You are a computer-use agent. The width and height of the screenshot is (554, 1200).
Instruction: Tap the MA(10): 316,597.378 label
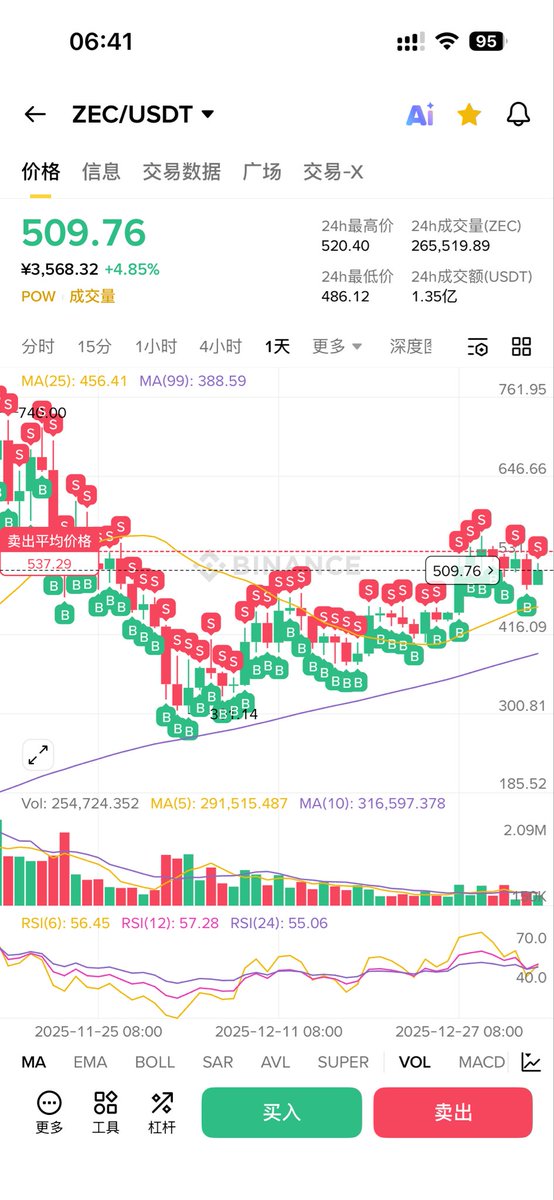pyautogui.click(x=372, y=803)
